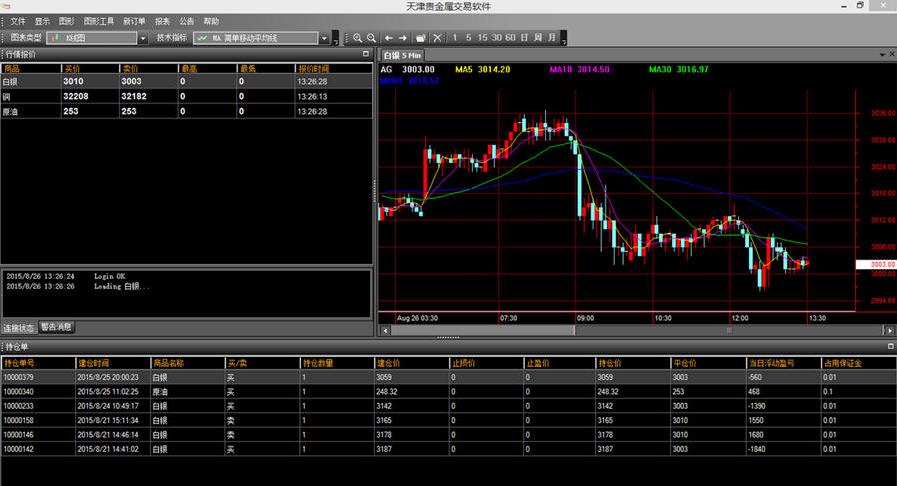Select the 60 minute chart period
Image resolution: width=897 pixels, height=486 pixels.
[x=510, y=38]
